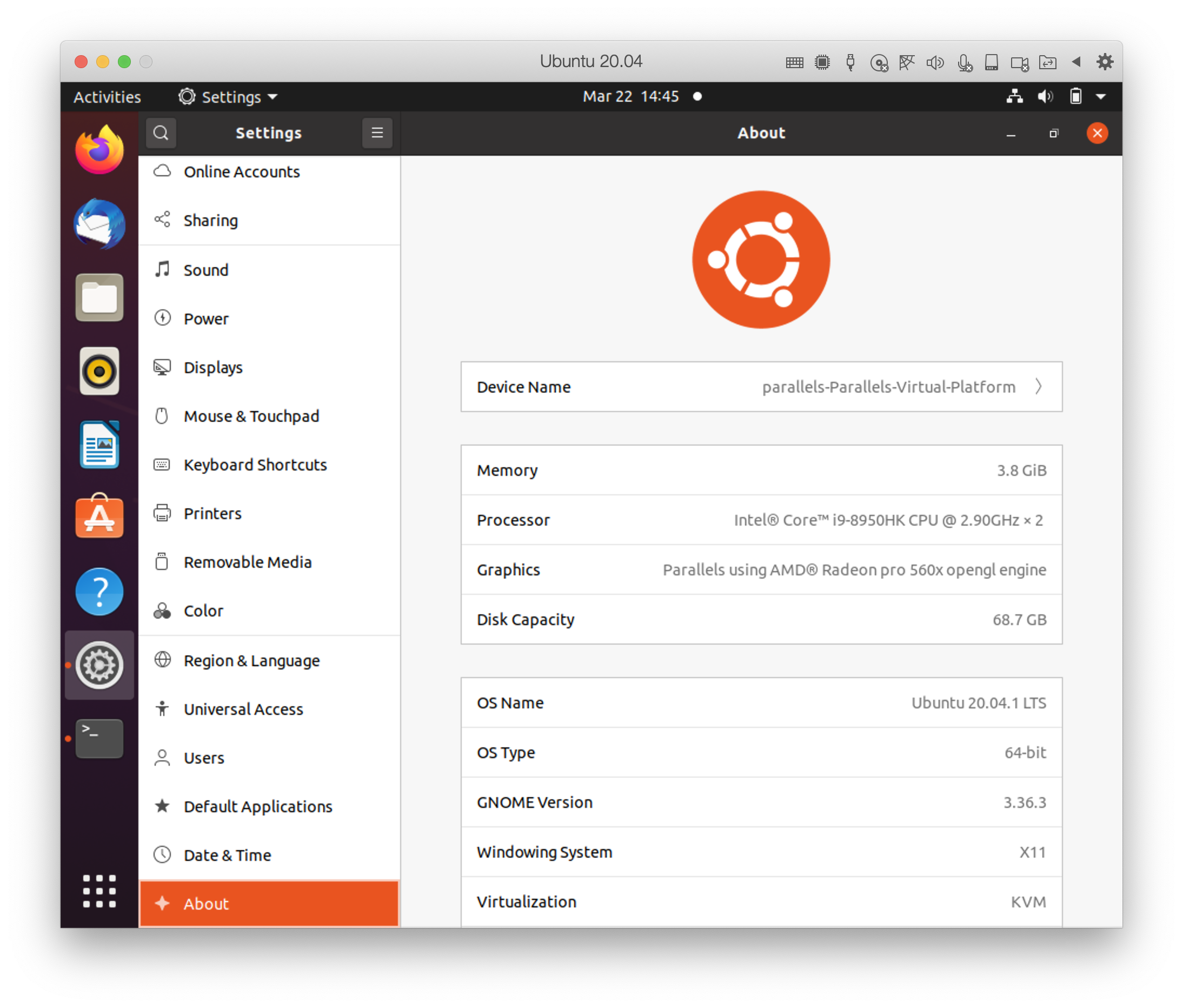Open the Settings hamburger menu
The width and height of the screenshot is (1183, 1008).
(x=377, y=133)
